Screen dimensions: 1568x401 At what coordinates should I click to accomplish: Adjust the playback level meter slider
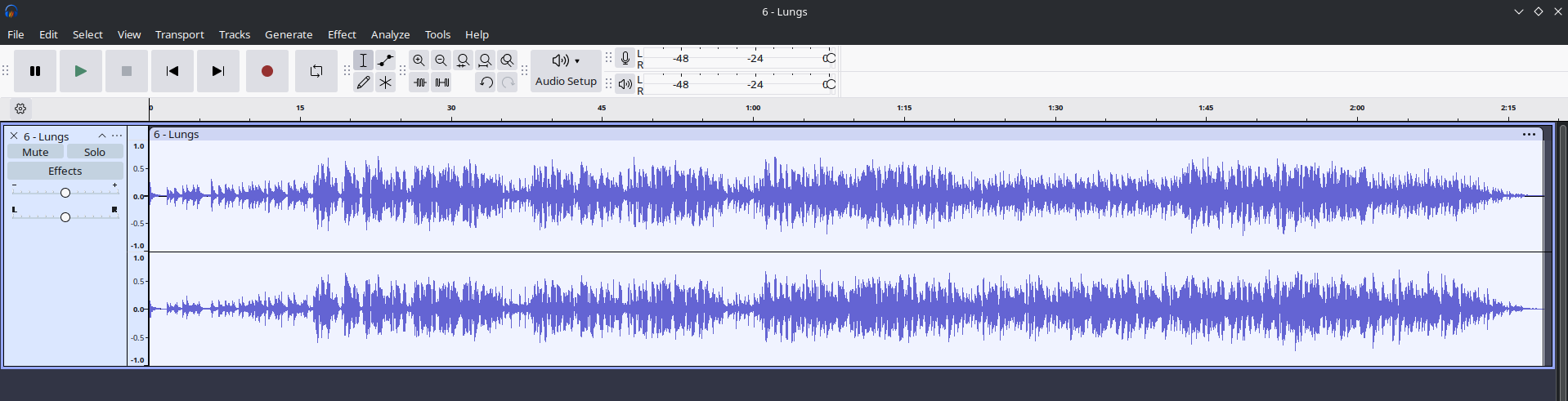pos(829,84)
